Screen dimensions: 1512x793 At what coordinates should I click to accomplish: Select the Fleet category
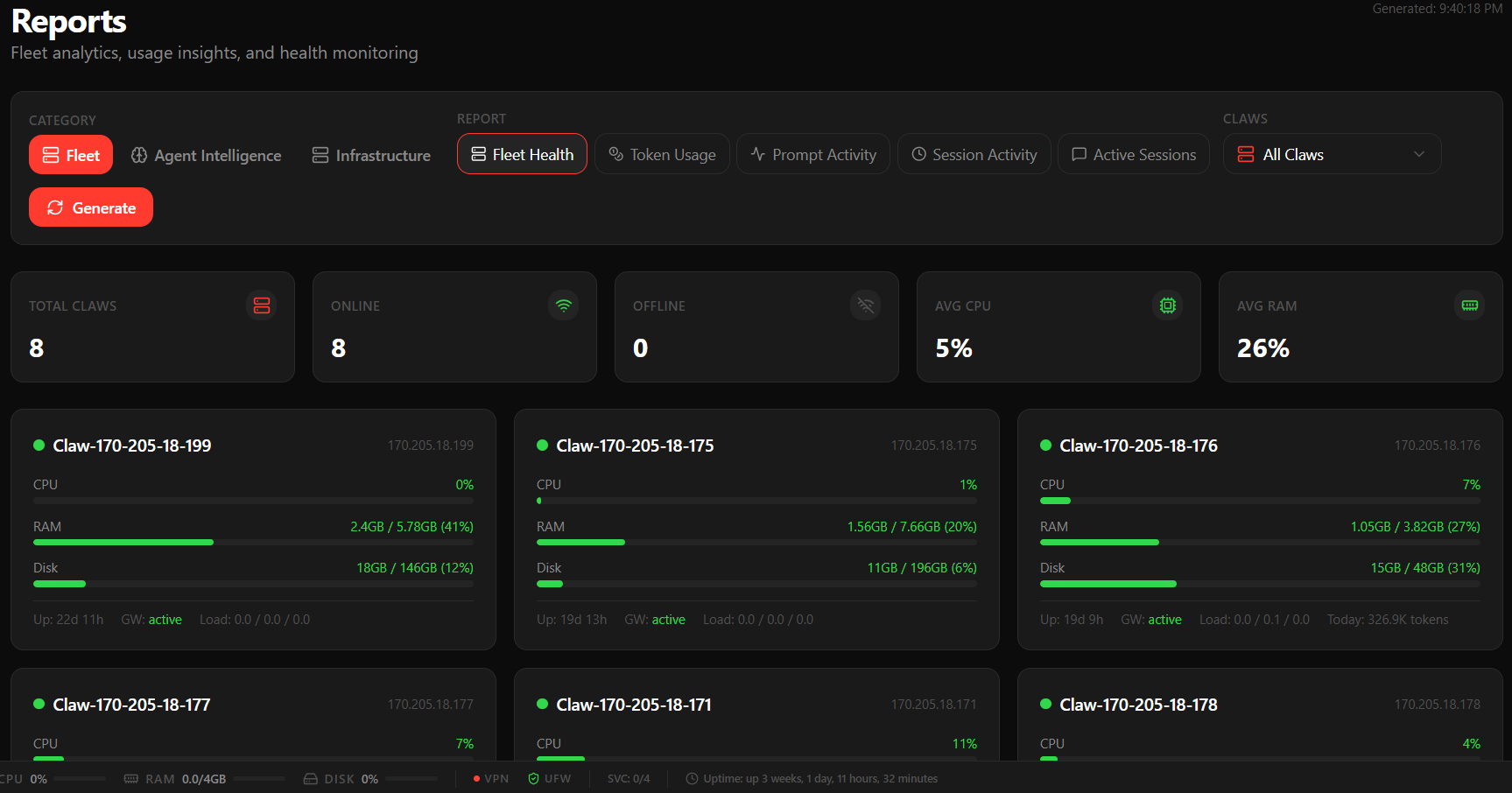coord(71,155)
